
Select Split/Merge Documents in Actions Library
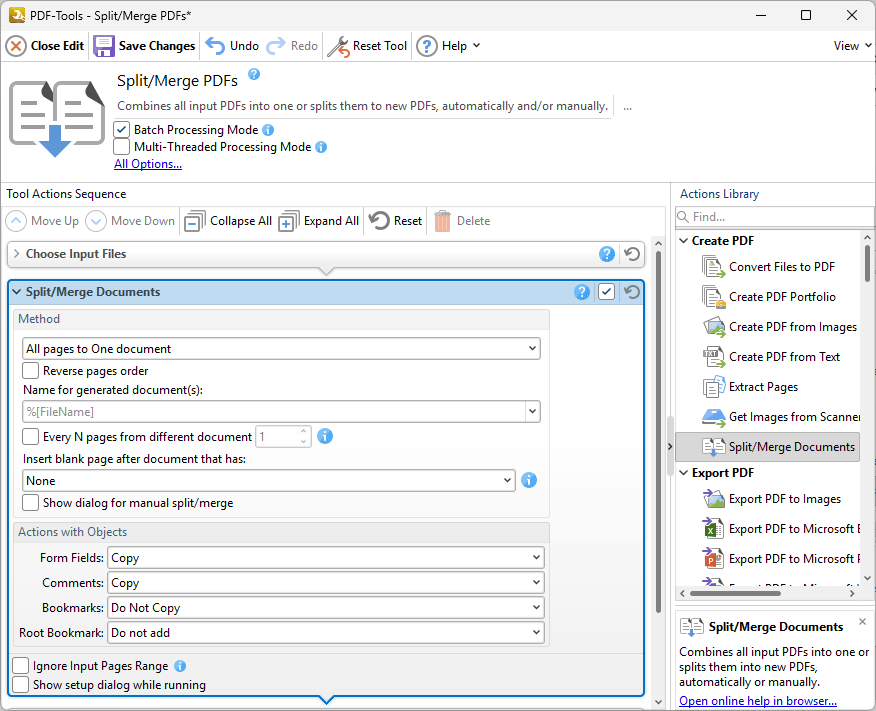click(768, 447)
